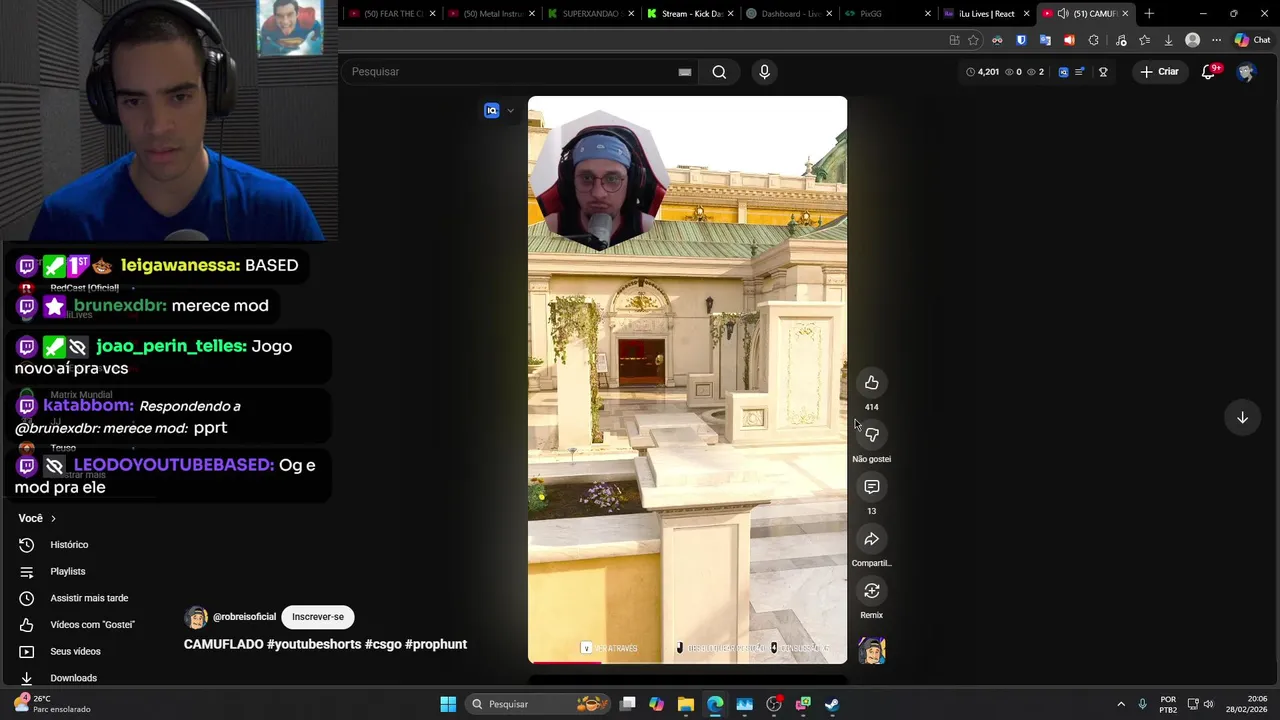The width and height of the screenshot is (1280, 720).
Task: Open YouTube notifications bell
Action: (x=1209, y=72)
